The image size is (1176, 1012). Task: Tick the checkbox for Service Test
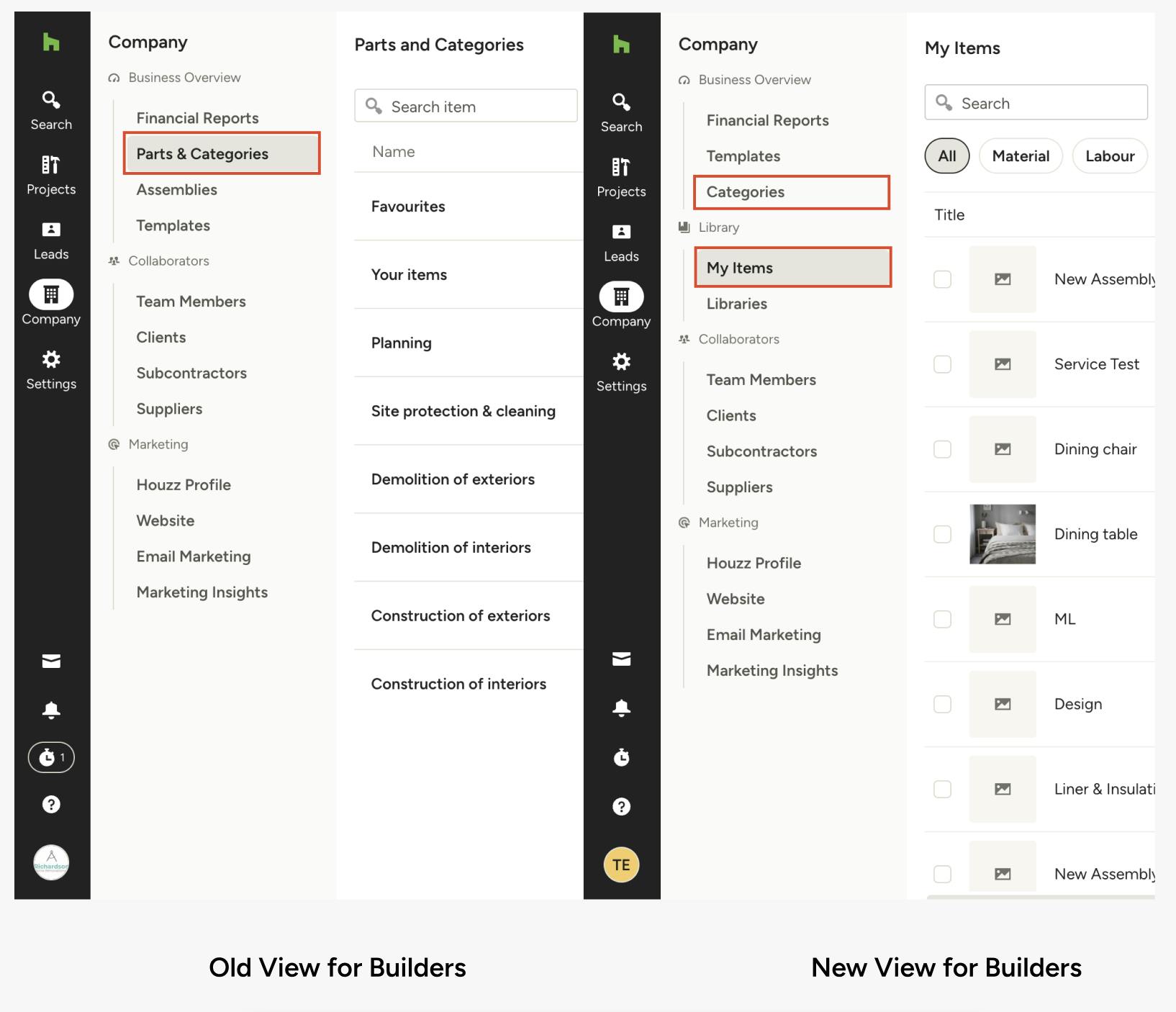point(942,364)
